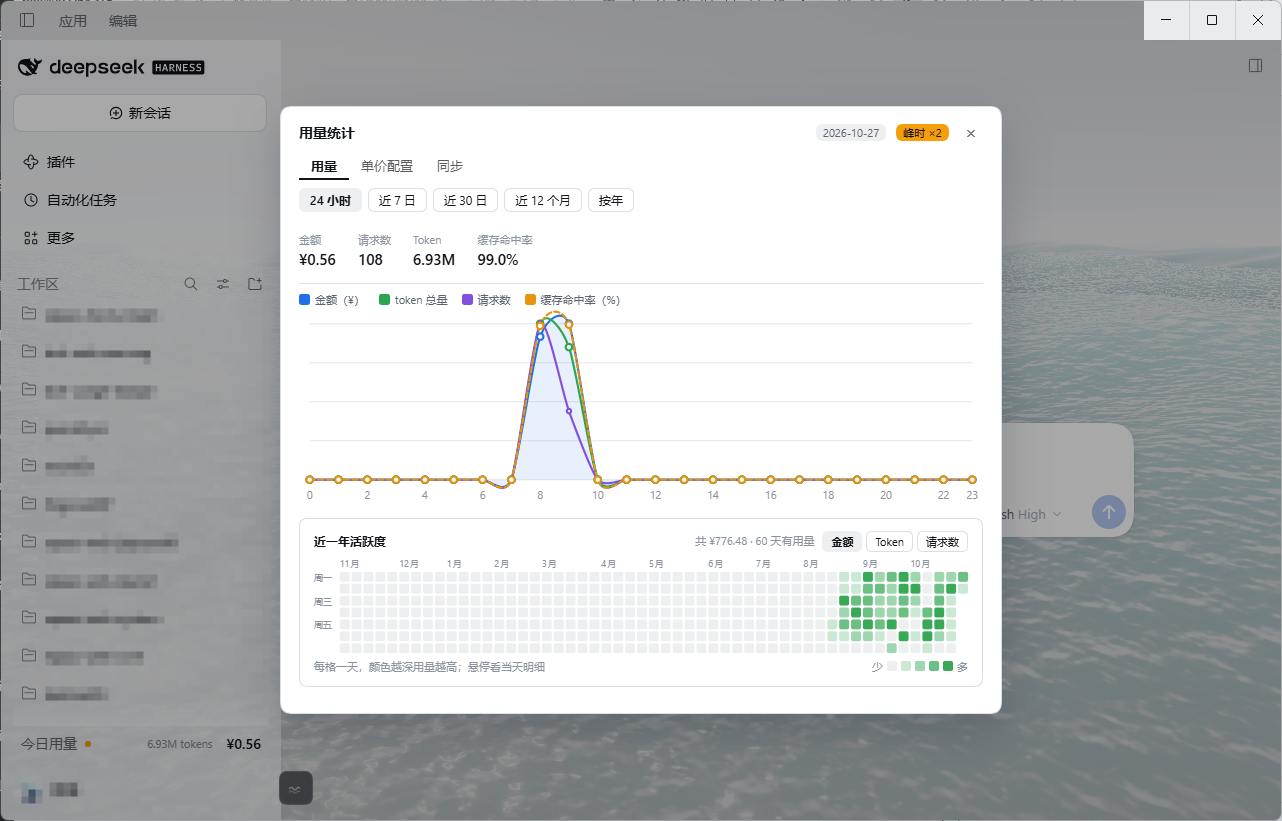Viewport: 1282px width, 821px height.
Task: Click the 峰时 ×2 badge
Action: (922, 133)
